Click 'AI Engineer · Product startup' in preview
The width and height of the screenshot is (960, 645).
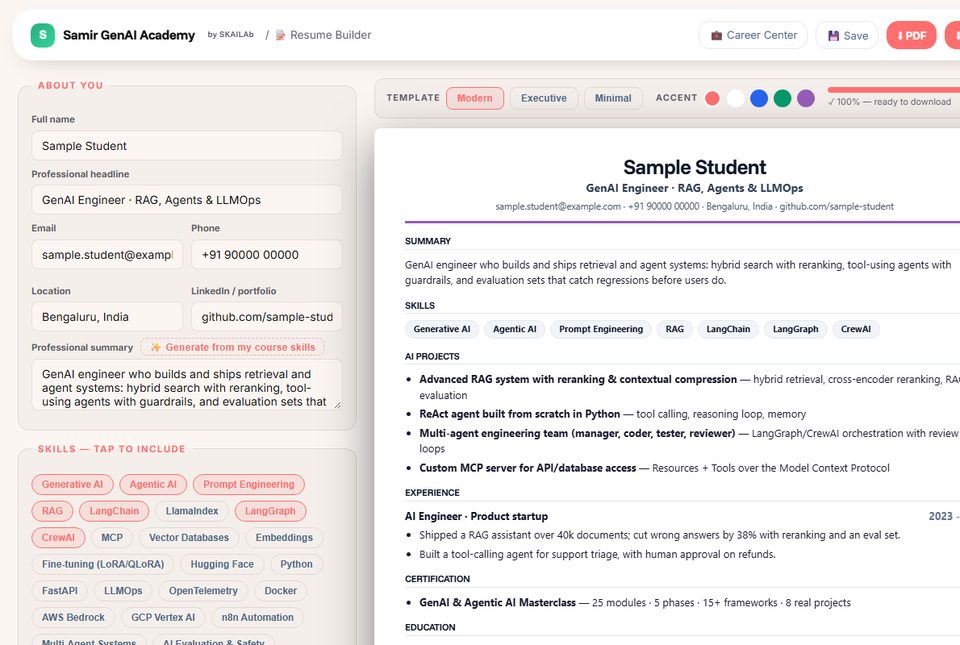pos(476,516)
